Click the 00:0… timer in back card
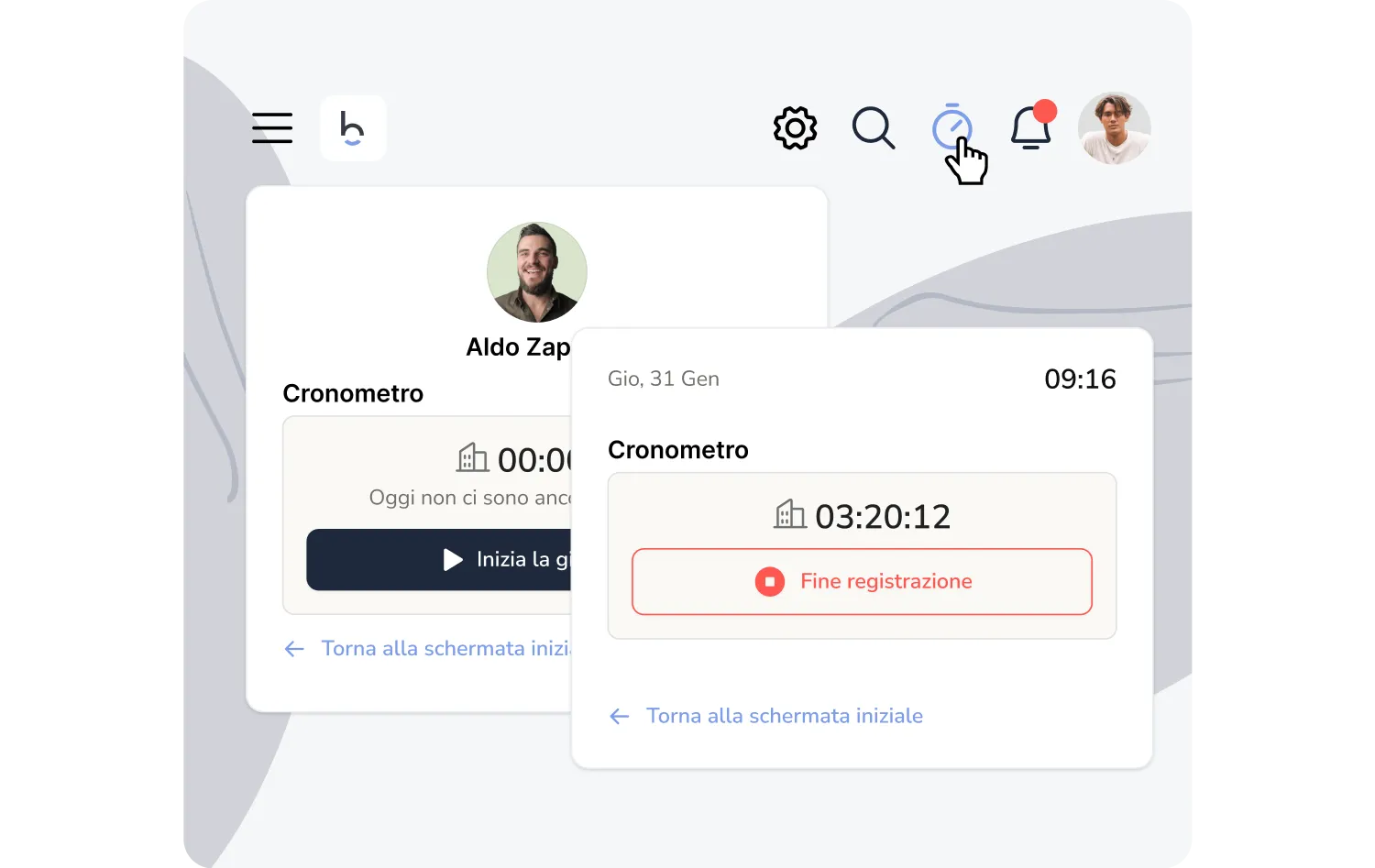1375x868 pixels. tap(534, 460)
